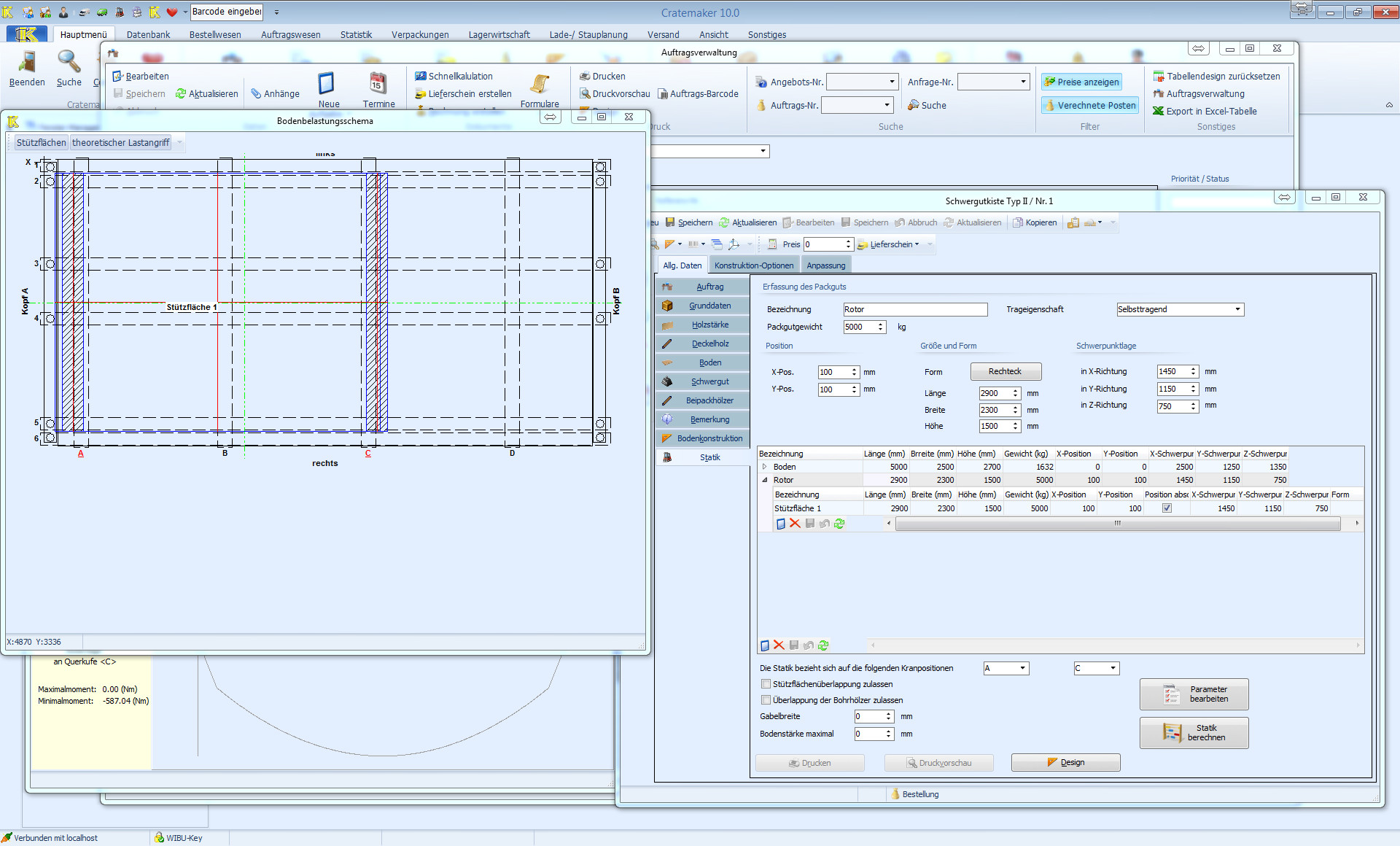Open Angebots-Nr. dropdown

click(x=892, y=82)
